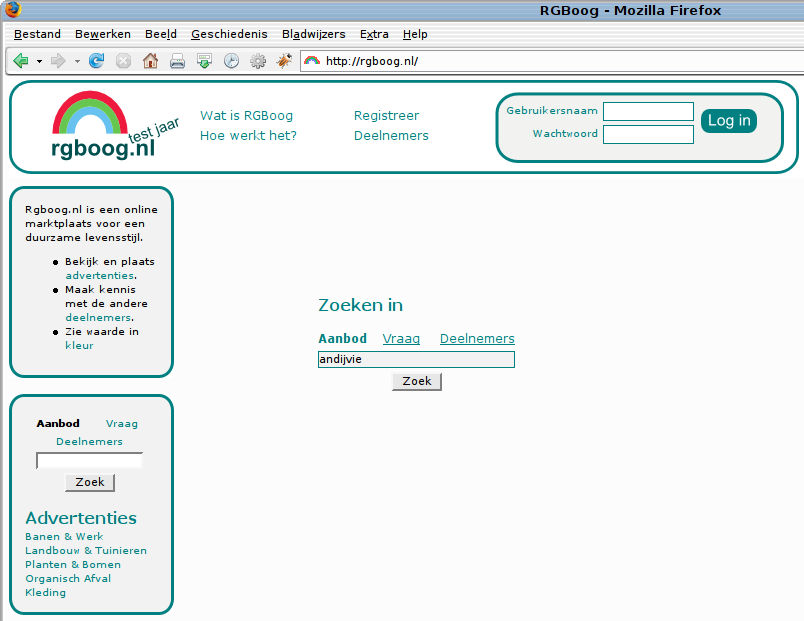Open the Bladwijzers menu
Viewport: 804px width, 621px height.
click(x=314, y=34)
